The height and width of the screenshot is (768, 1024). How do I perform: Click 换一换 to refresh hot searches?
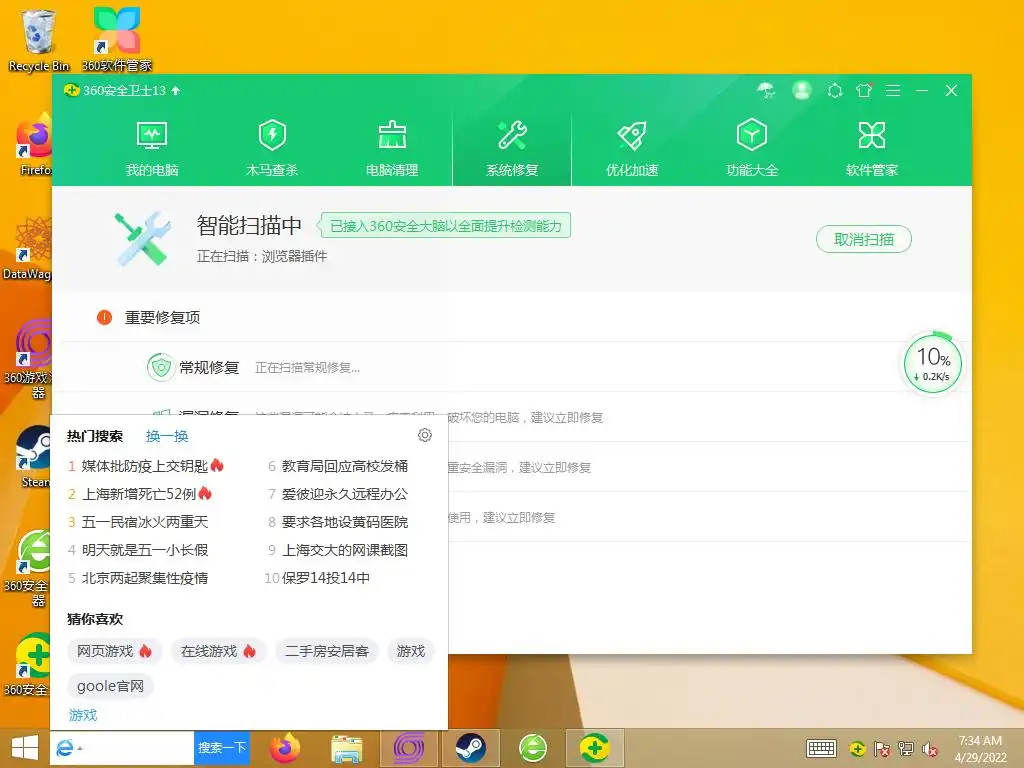(167, 436)
